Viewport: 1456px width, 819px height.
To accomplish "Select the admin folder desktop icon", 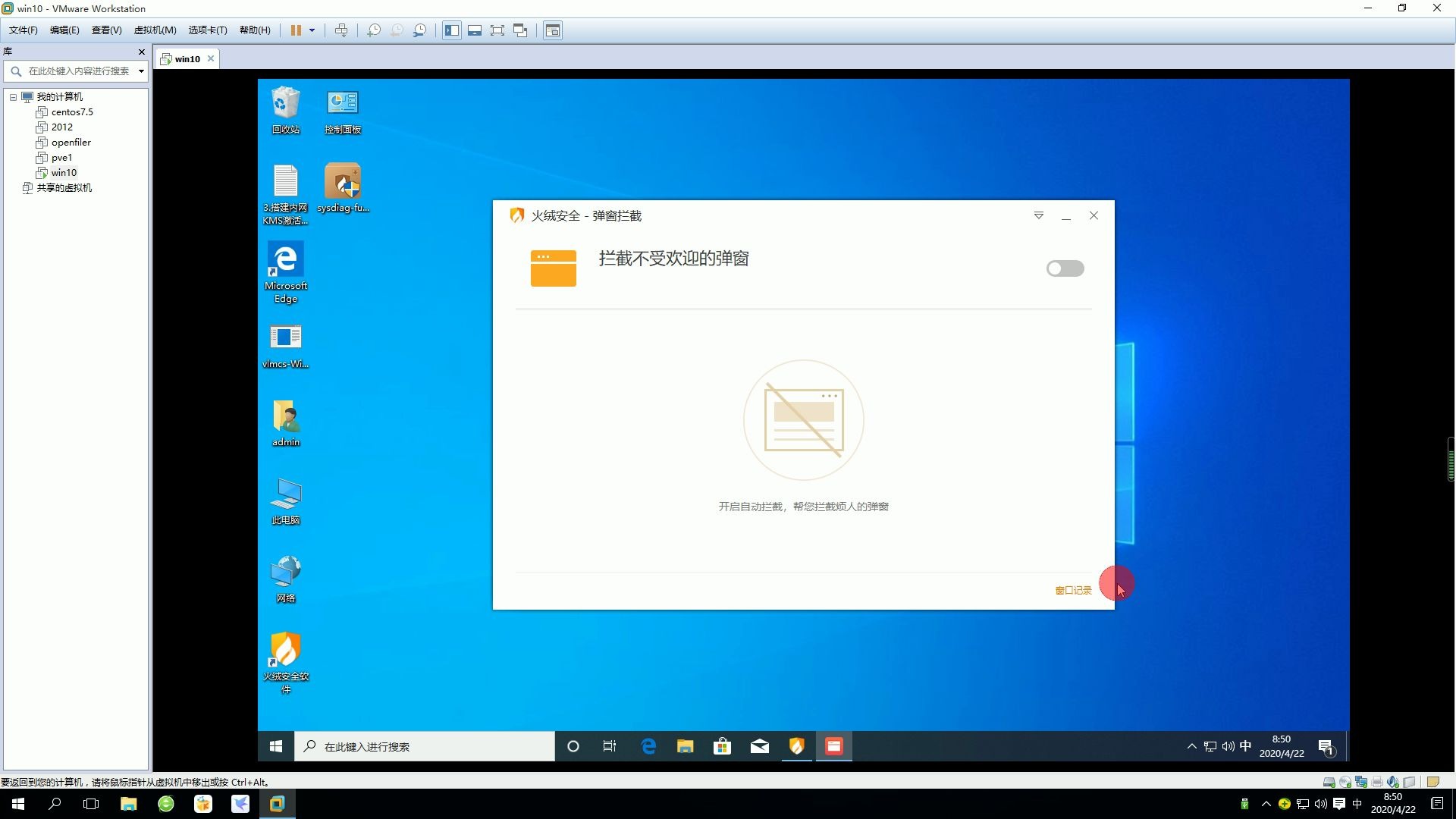I will pyautogui.click(x=286, y=424).
